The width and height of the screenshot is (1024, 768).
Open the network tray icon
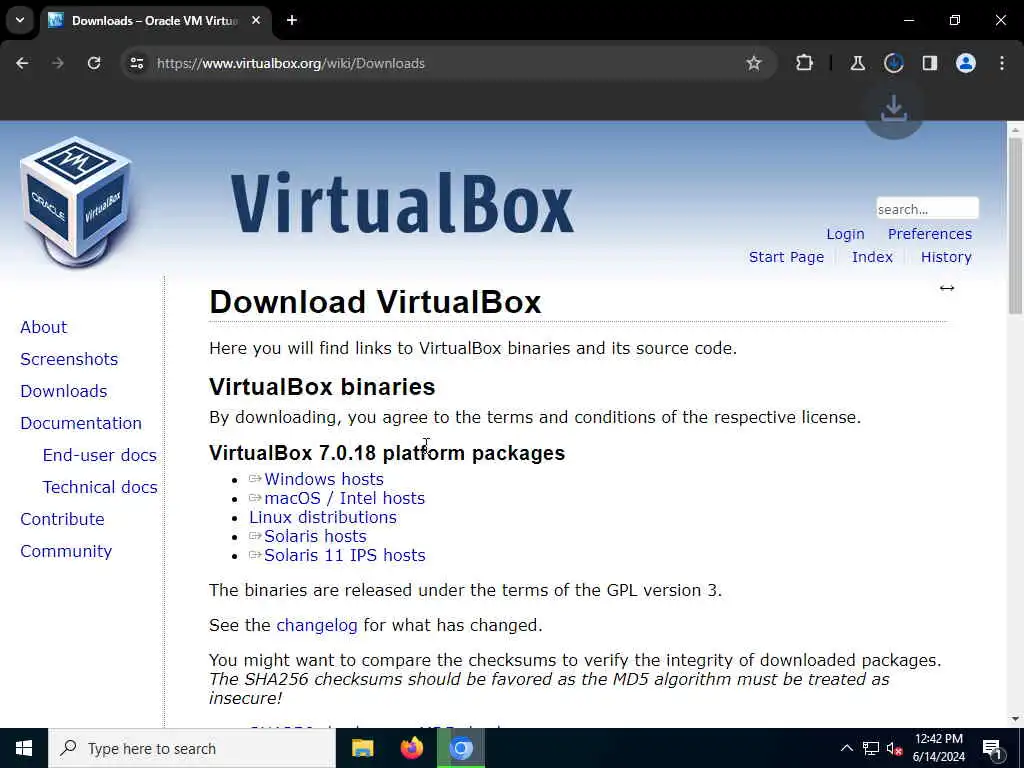tap(871, 748)
